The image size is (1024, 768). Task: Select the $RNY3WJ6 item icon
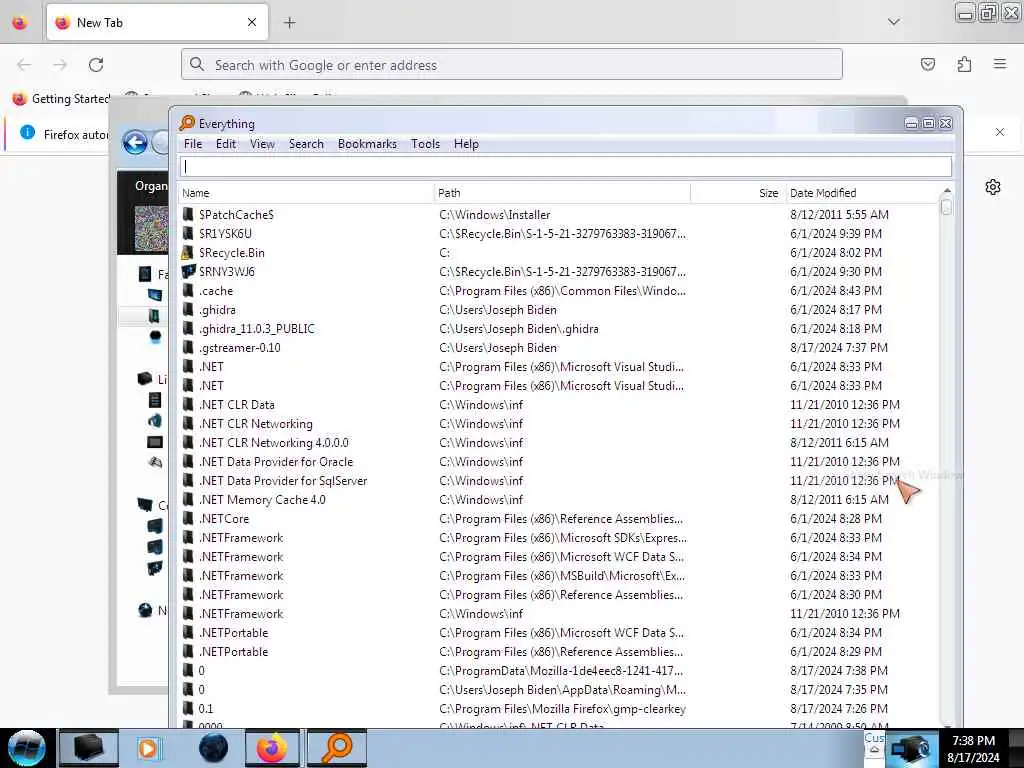pos(188,271)
